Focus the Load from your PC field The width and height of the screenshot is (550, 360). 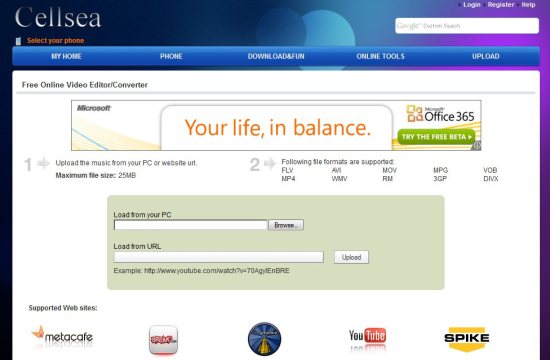pyautogui.click(x=191, y=225)
